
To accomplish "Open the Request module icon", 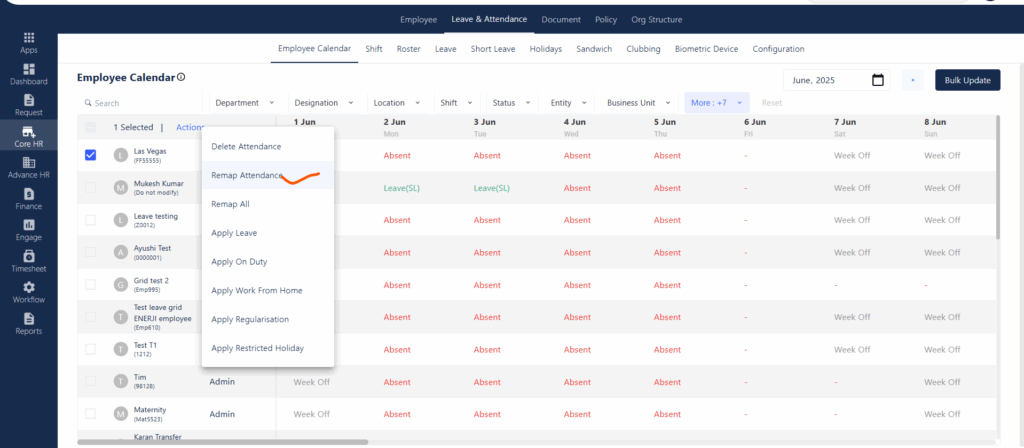I will pos(28,100).
